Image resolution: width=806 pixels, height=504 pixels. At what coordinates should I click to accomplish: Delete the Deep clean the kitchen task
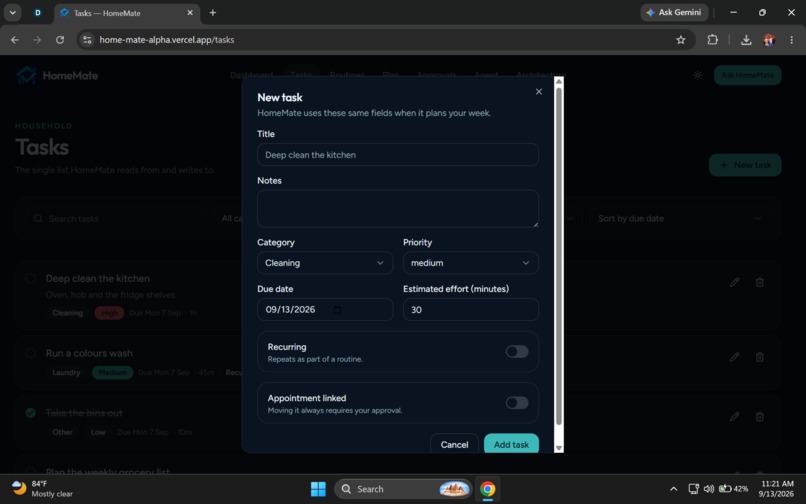pyautogui.click(x=759, y=282)
